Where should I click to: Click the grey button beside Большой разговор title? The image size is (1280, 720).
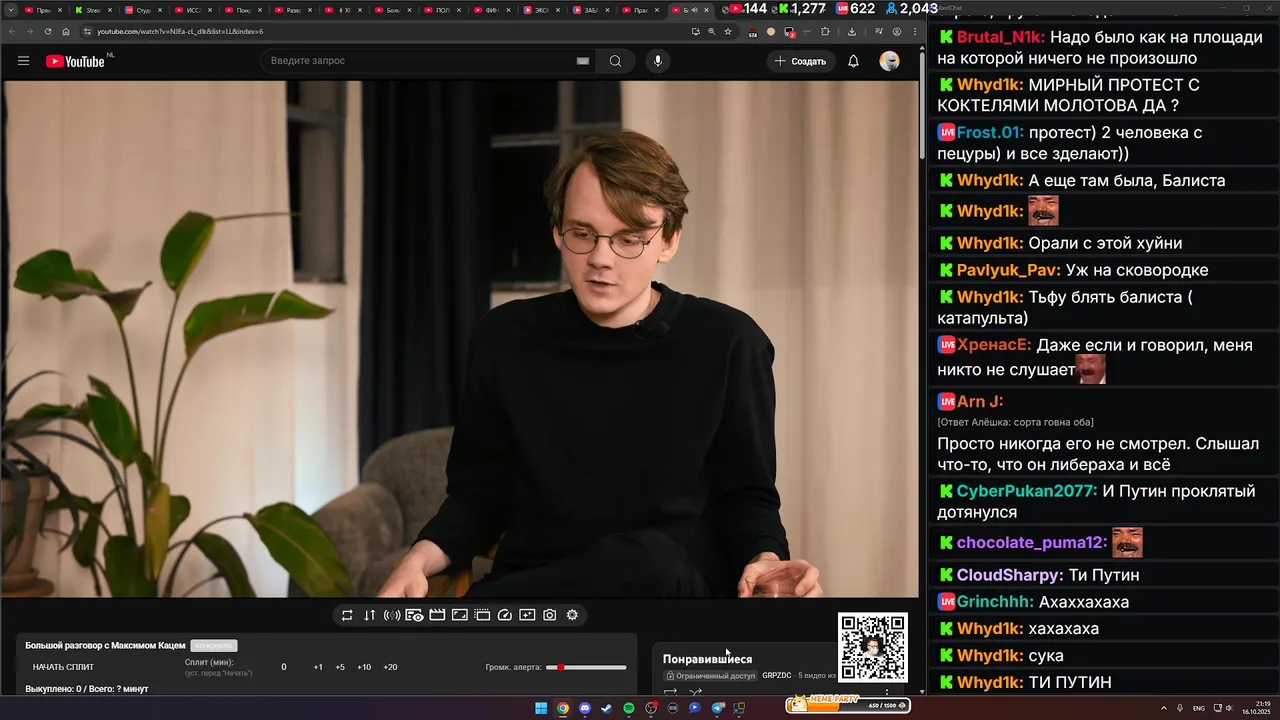click(x=214, y=646)
